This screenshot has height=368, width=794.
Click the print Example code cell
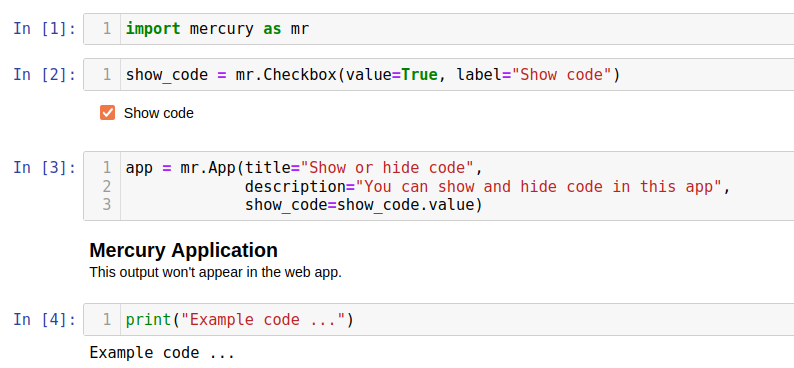[x=439, y=319]
